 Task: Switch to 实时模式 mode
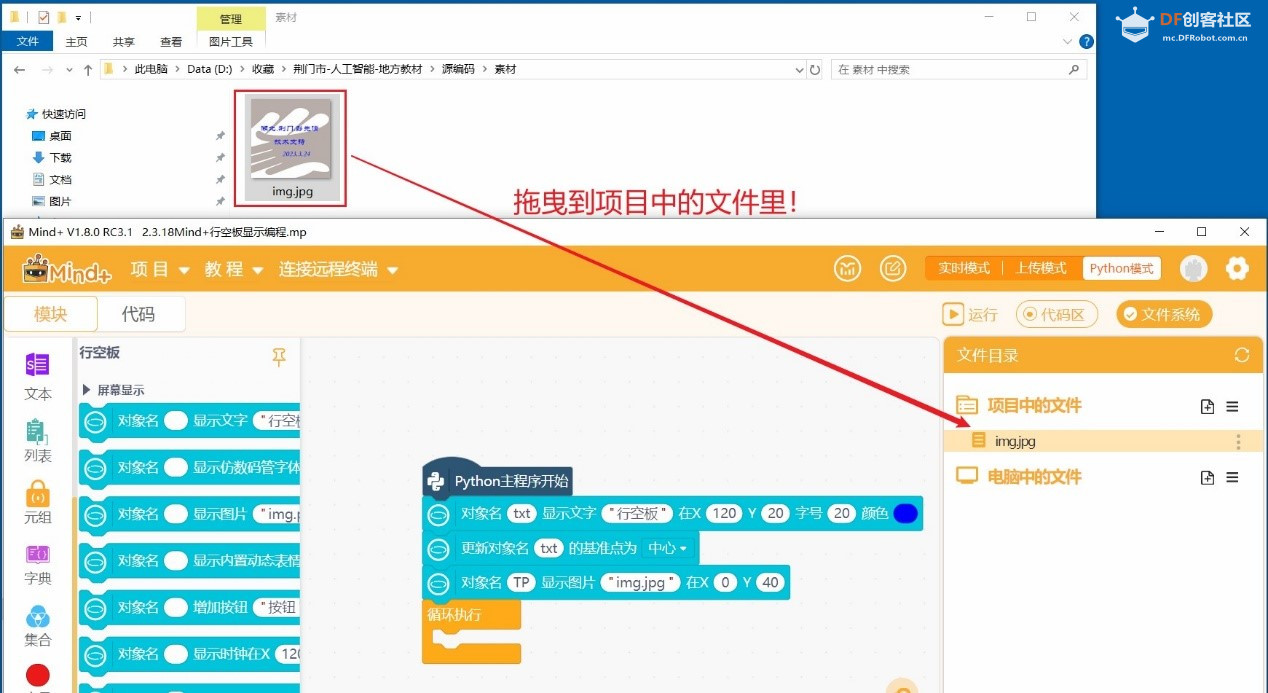[x=963, y=268]
